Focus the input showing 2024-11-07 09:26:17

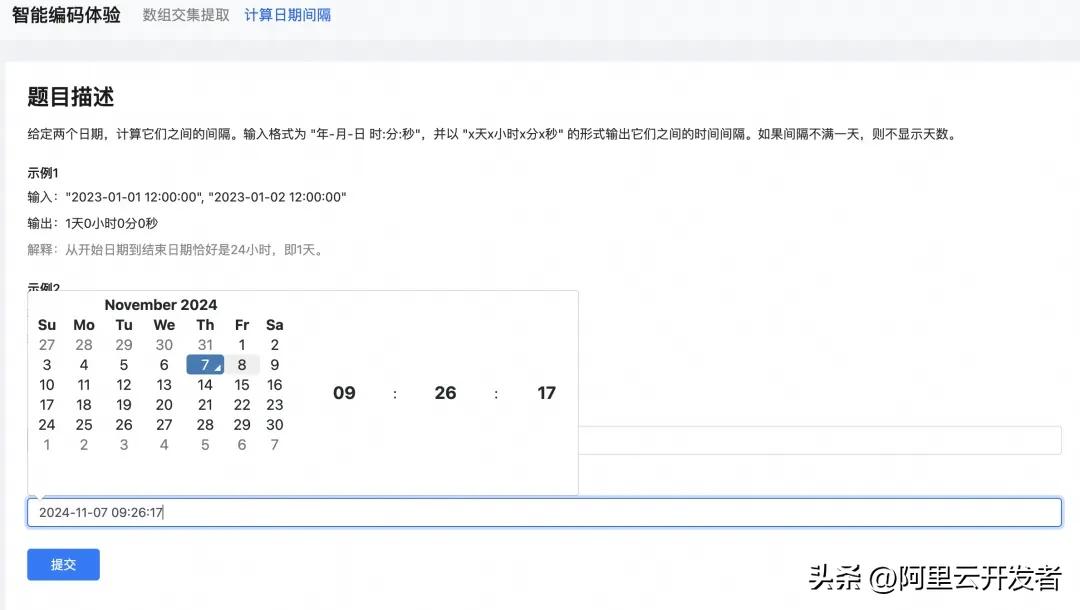pyautogui.click(x=543, y=512)
